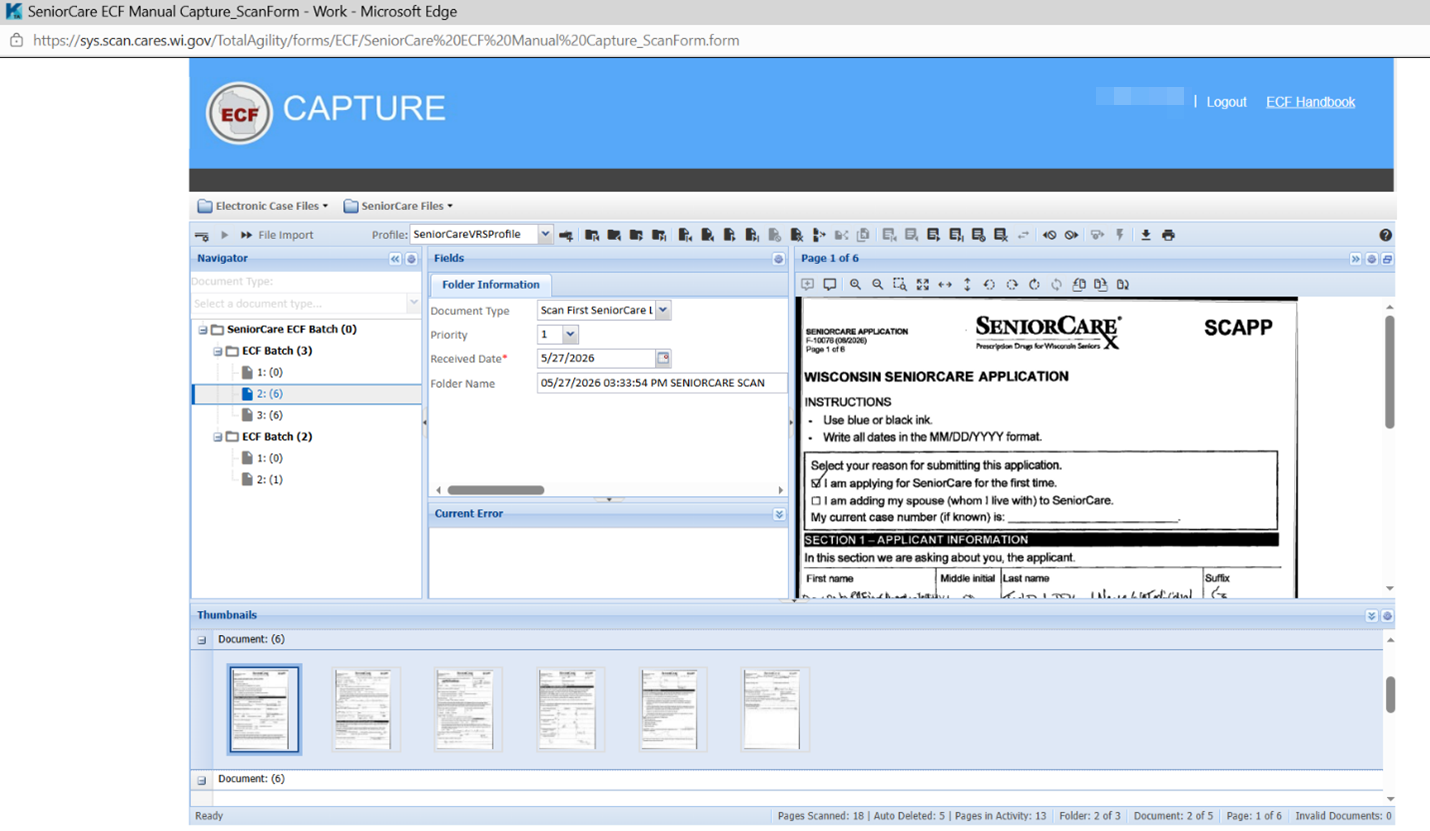1430x831 pixels.
Task: Open the ECF Handbook link
Action: pyautogui.click(x=1310, y=102)
